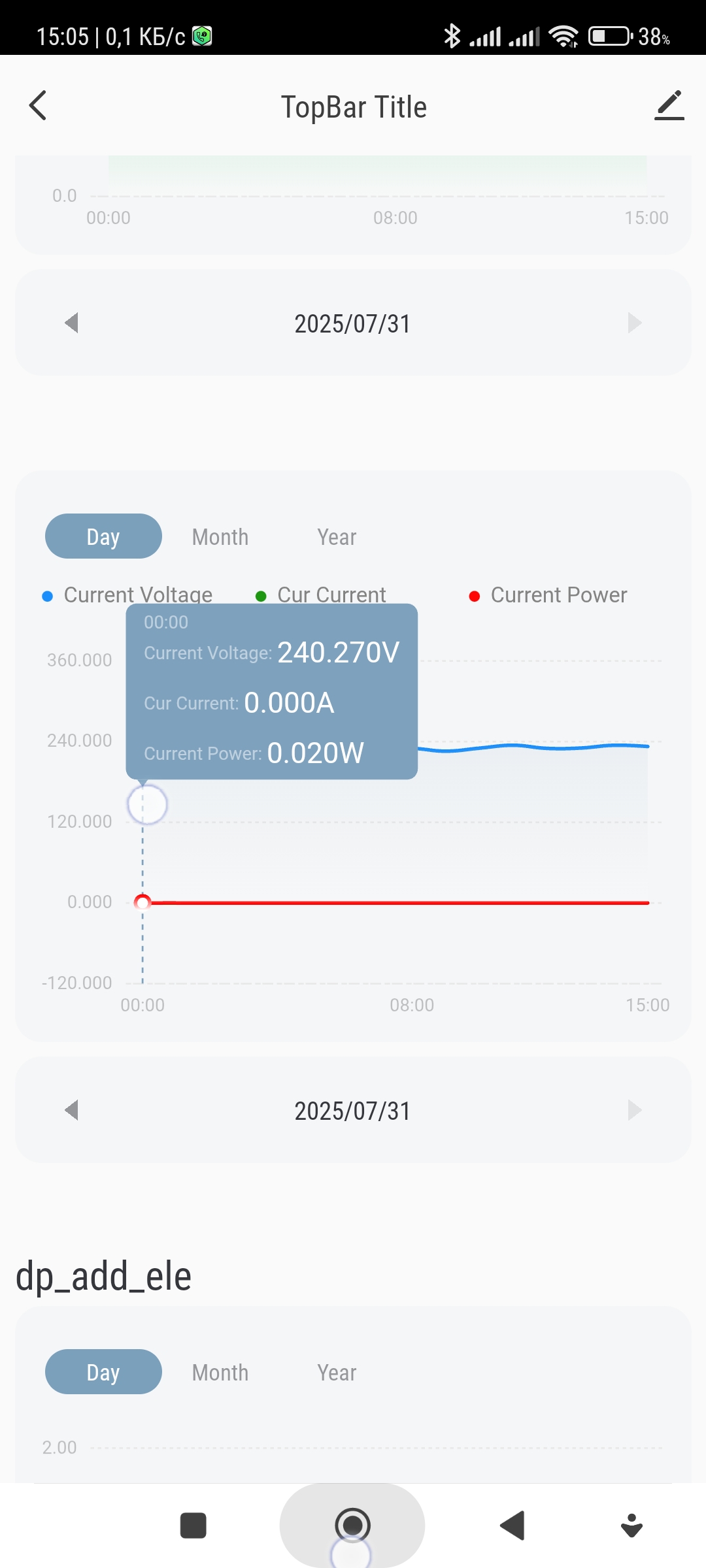Go to previous day on upper date selector
This screenshot has height=1568, width=706.
[x=71, y=323]
